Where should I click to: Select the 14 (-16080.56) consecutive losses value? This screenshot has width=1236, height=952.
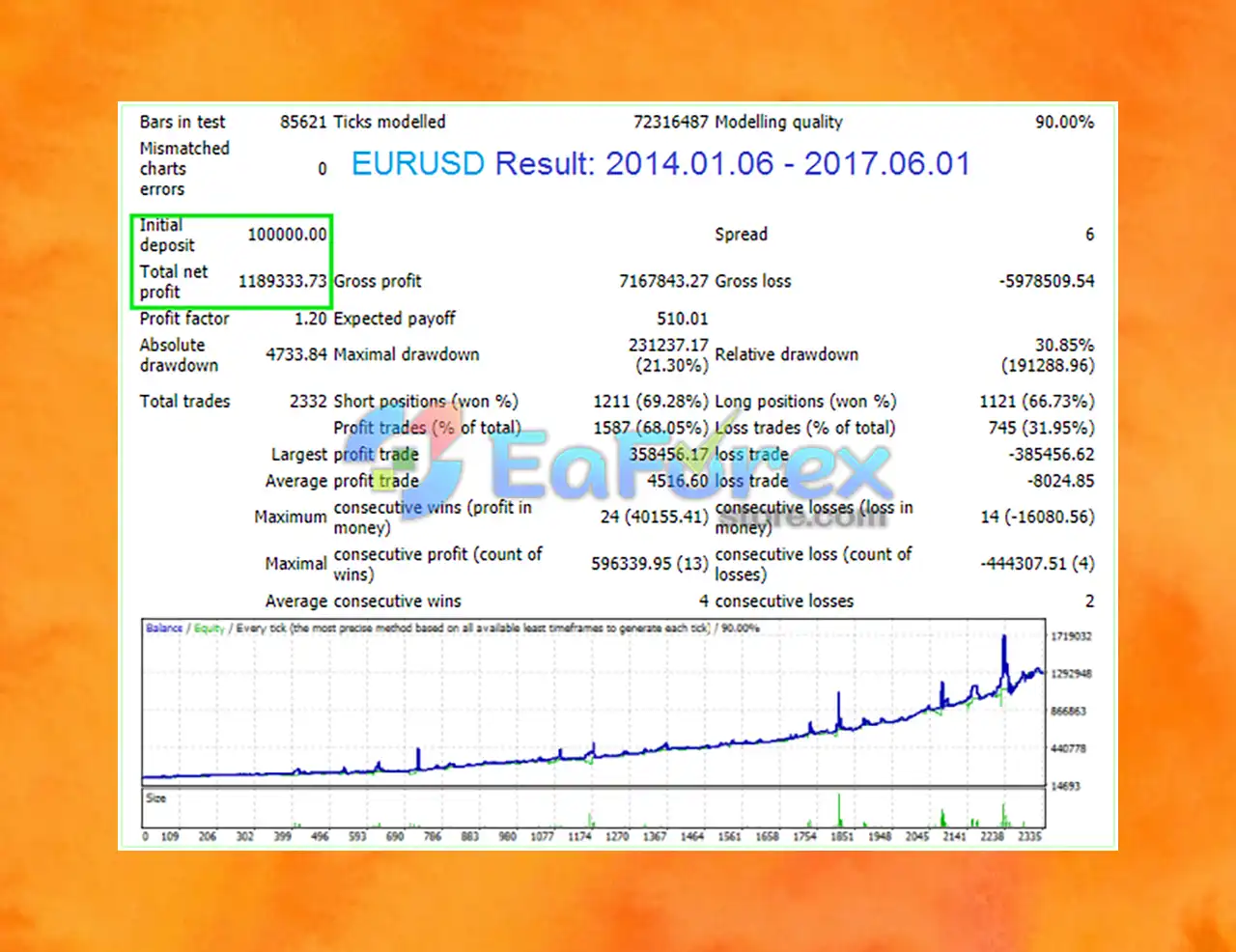[x=1038, y=518]
